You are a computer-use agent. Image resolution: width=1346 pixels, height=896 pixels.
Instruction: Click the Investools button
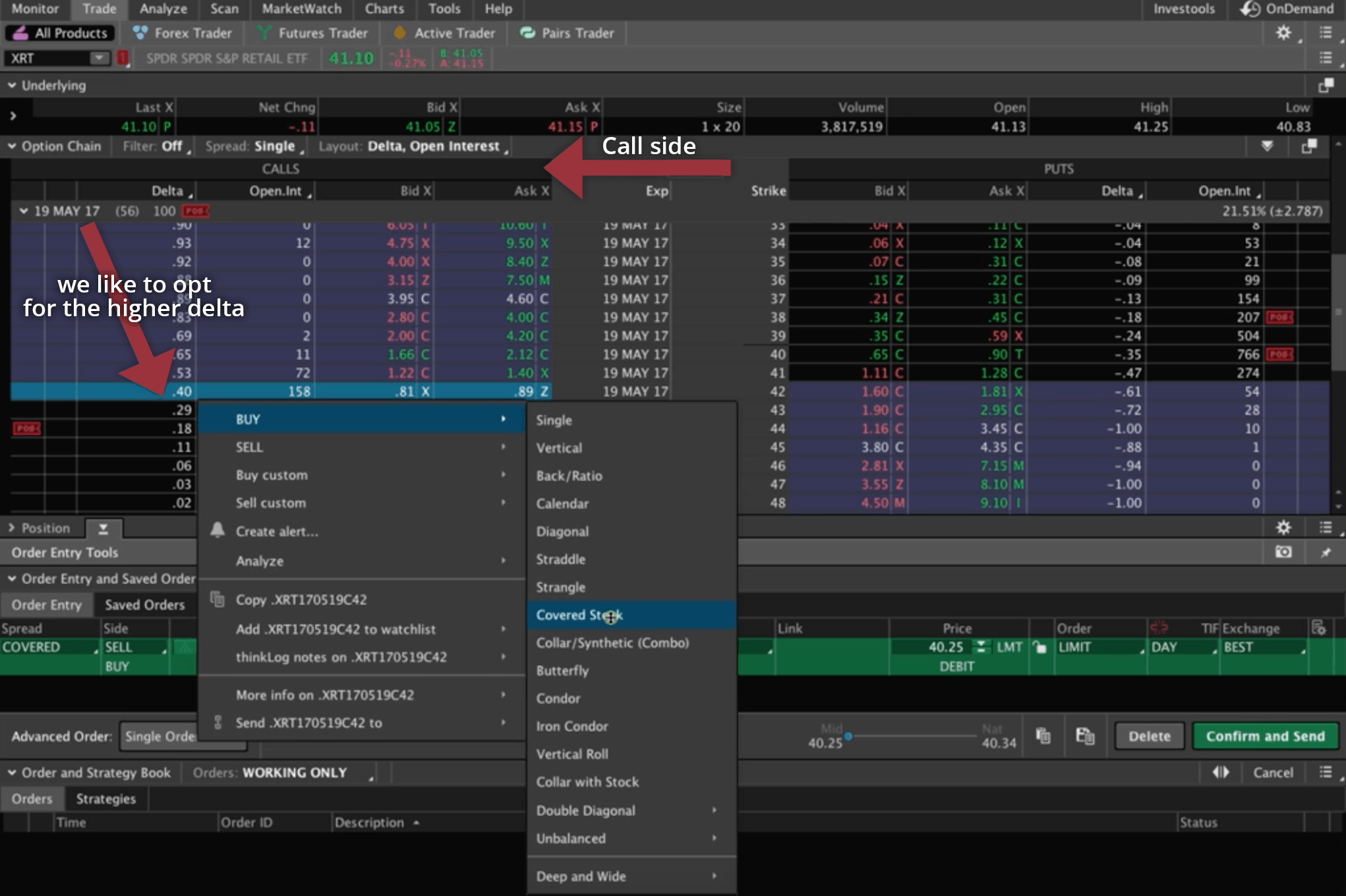pos(1184,9)
